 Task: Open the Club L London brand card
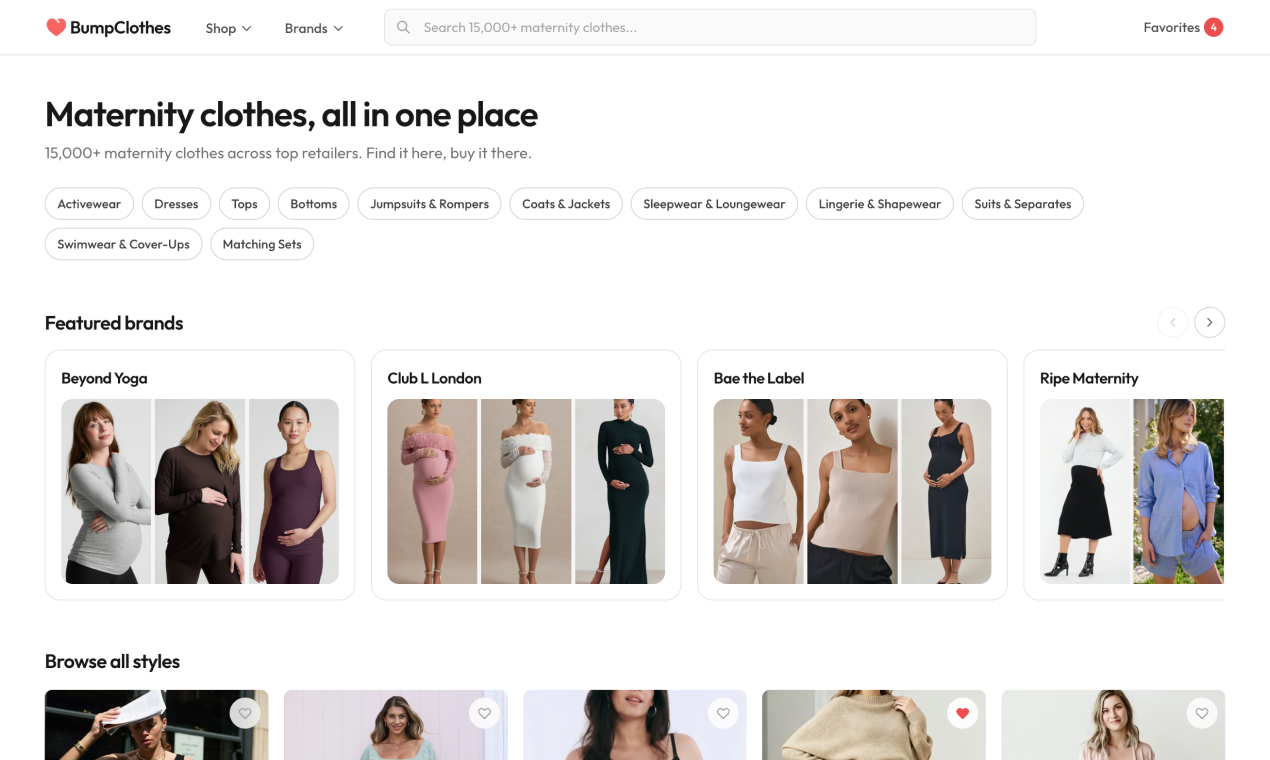(x=526, y=475)
